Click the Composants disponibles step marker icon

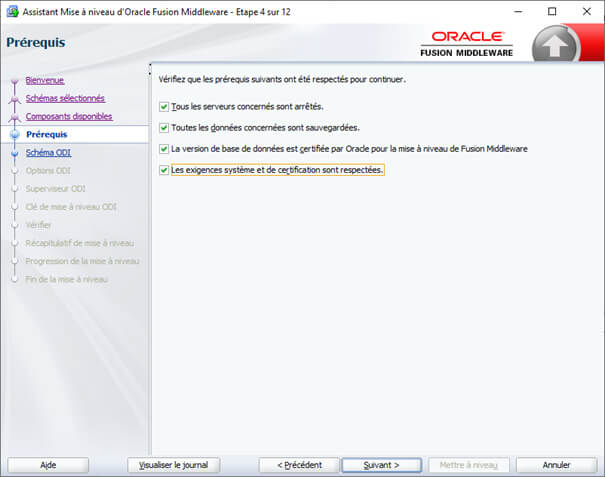[x=15, y=117]
